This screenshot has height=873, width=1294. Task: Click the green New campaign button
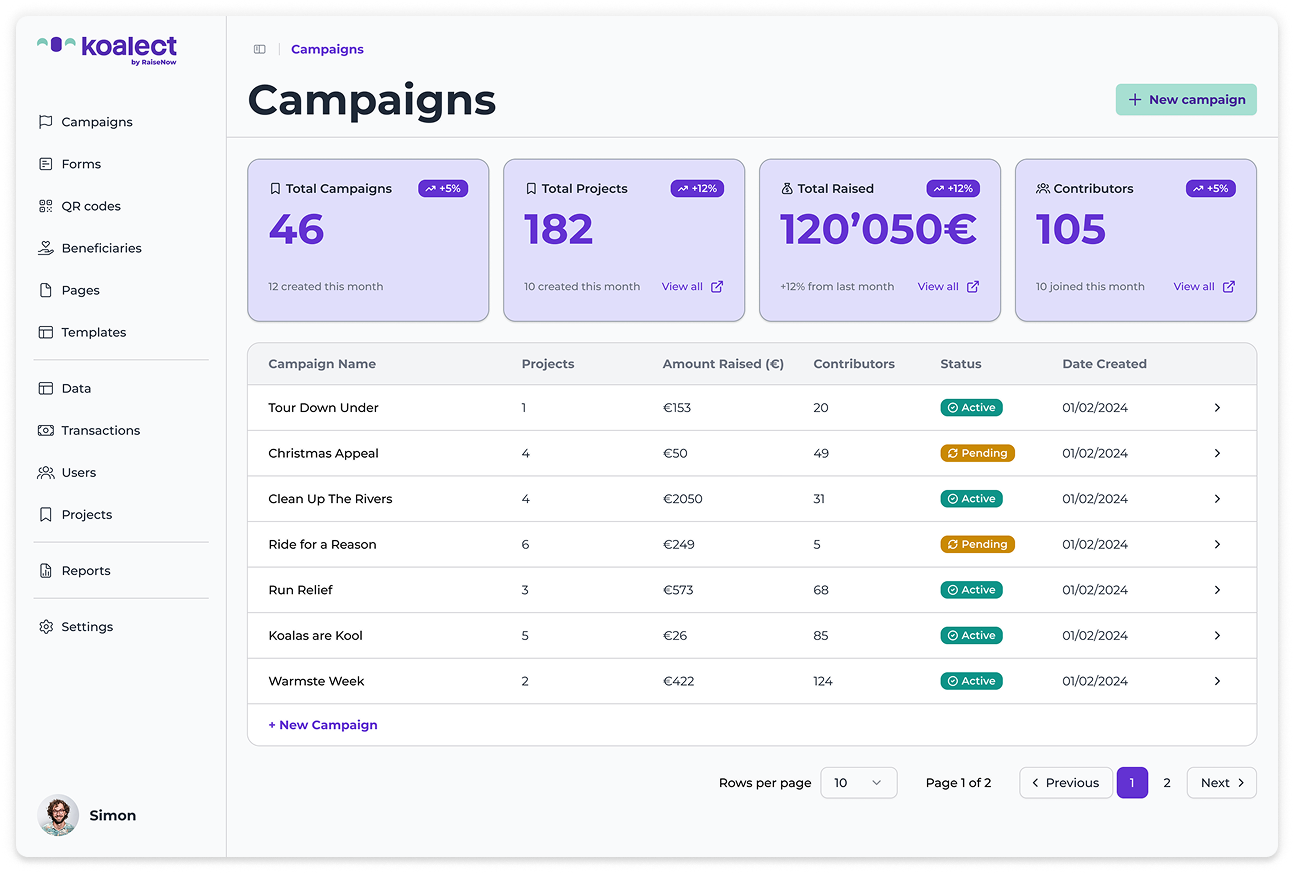pyautogui.click(x=1186, y=100)
